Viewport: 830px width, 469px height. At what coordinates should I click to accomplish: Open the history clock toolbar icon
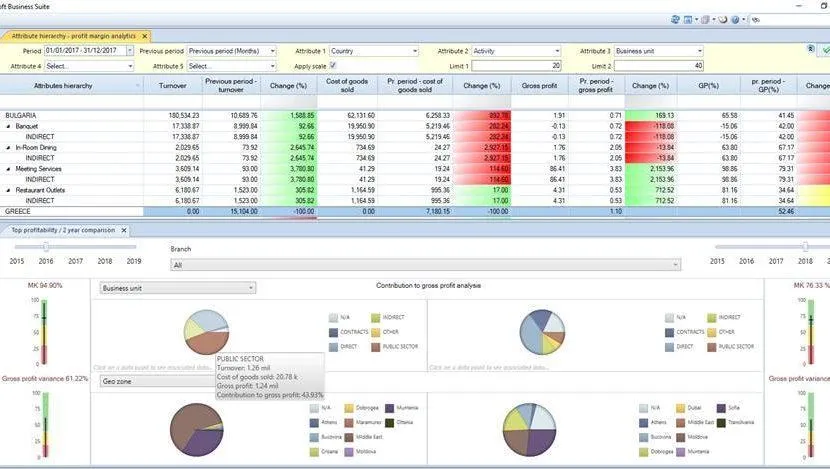723,20
